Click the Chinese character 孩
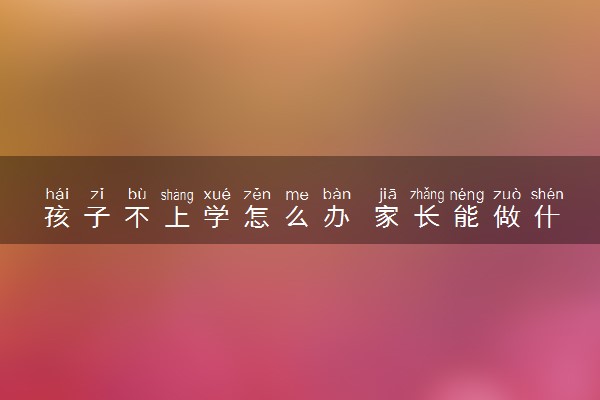600x400 pixels. [x=57, y=217]
